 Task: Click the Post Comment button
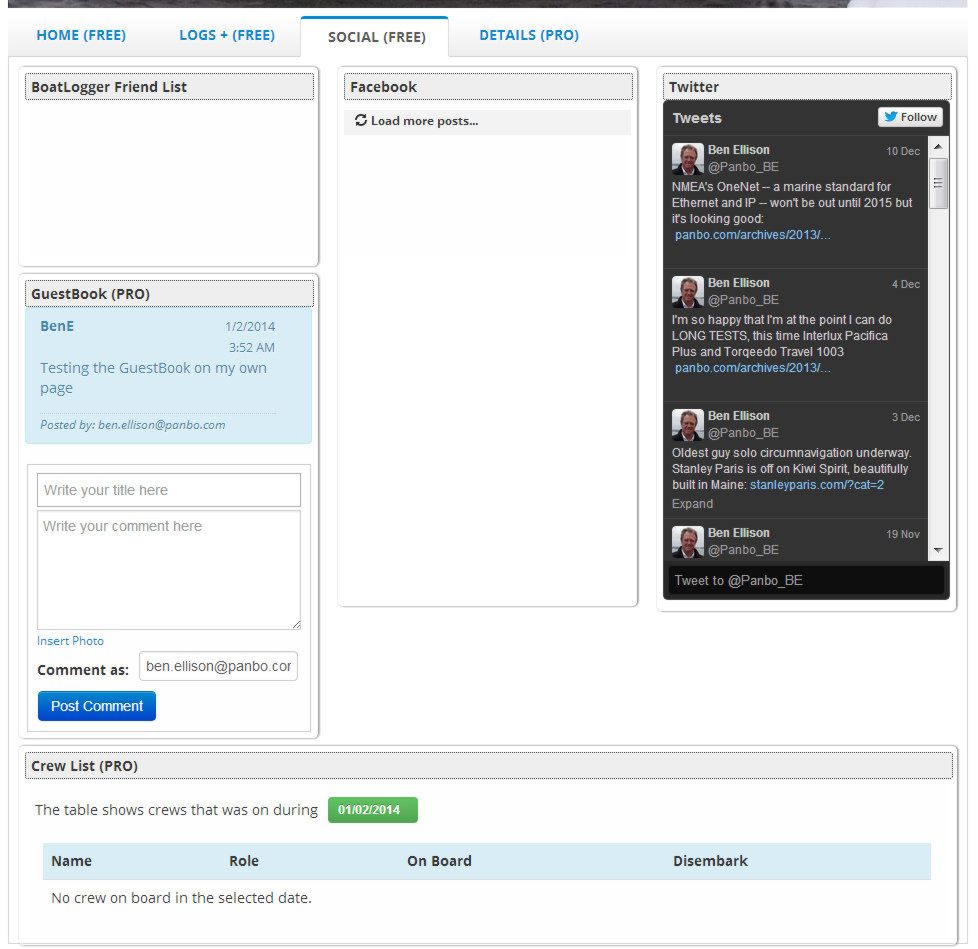pos(97,706)
